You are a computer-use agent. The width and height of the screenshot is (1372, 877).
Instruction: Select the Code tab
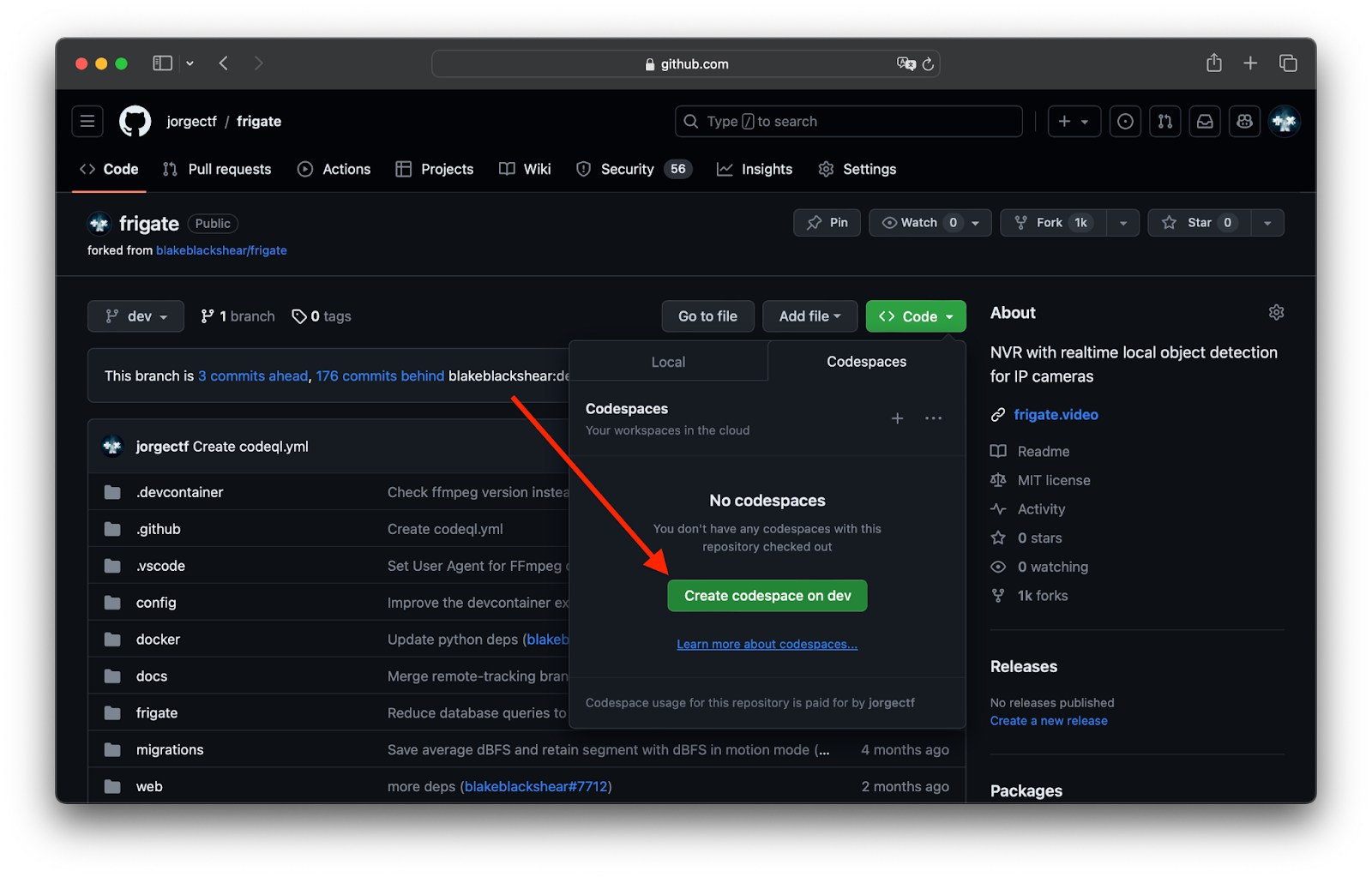pyautogui.click(x=109, y=170)
